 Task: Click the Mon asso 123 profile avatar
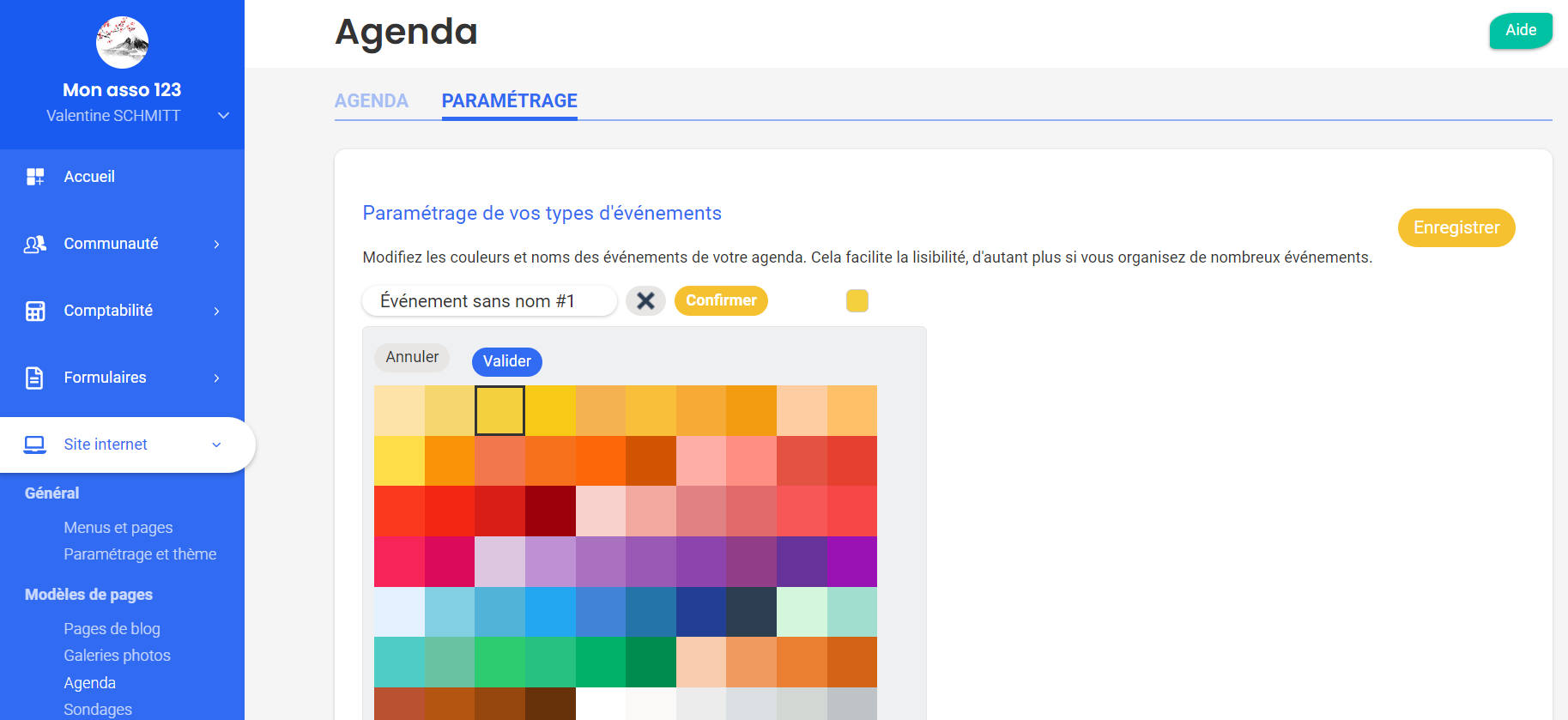tap(122, 42)
